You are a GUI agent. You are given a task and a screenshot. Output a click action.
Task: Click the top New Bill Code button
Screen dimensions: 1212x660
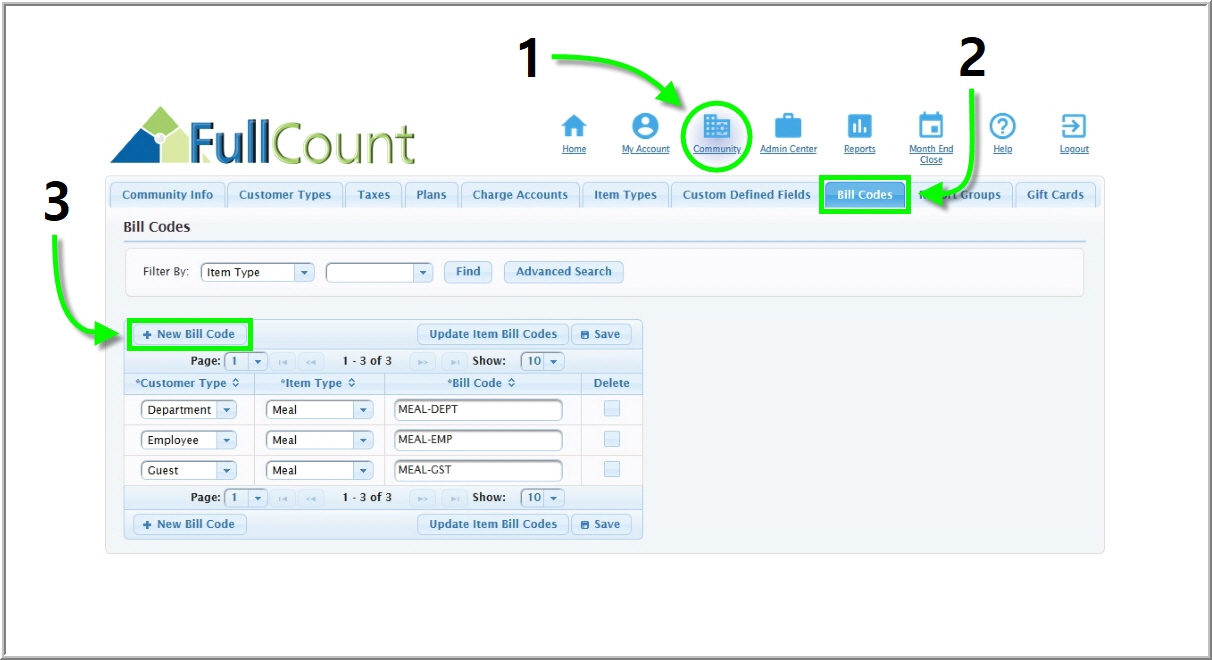[189, 334]
